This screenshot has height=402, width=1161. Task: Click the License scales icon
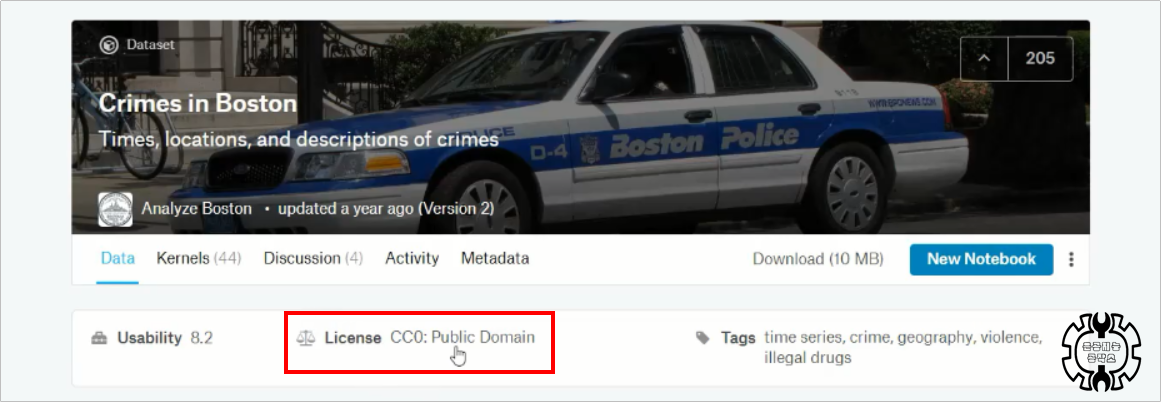tap(305, 338)
